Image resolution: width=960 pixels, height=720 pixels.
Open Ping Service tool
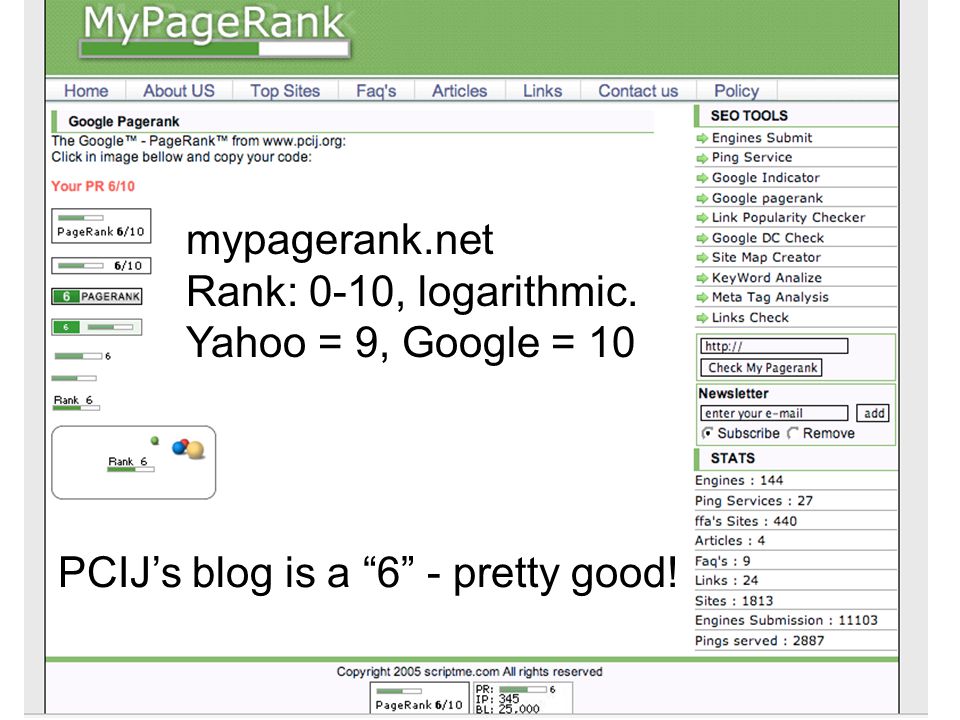click(752, 157)
